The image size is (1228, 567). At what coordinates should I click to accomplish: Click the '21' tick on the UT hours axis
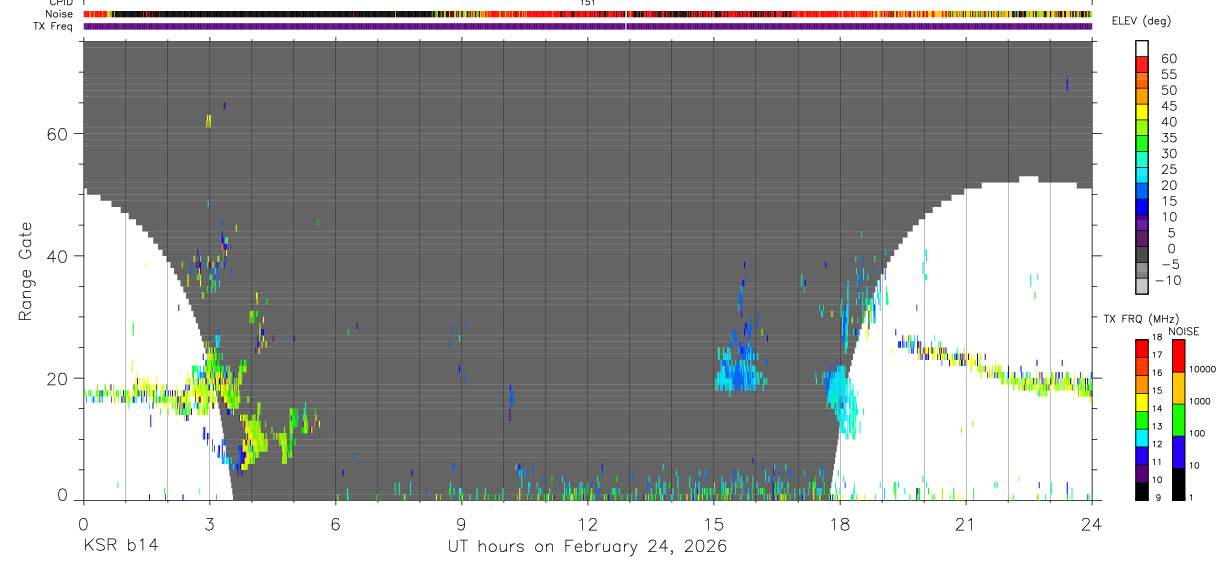(x=965, y=523)
